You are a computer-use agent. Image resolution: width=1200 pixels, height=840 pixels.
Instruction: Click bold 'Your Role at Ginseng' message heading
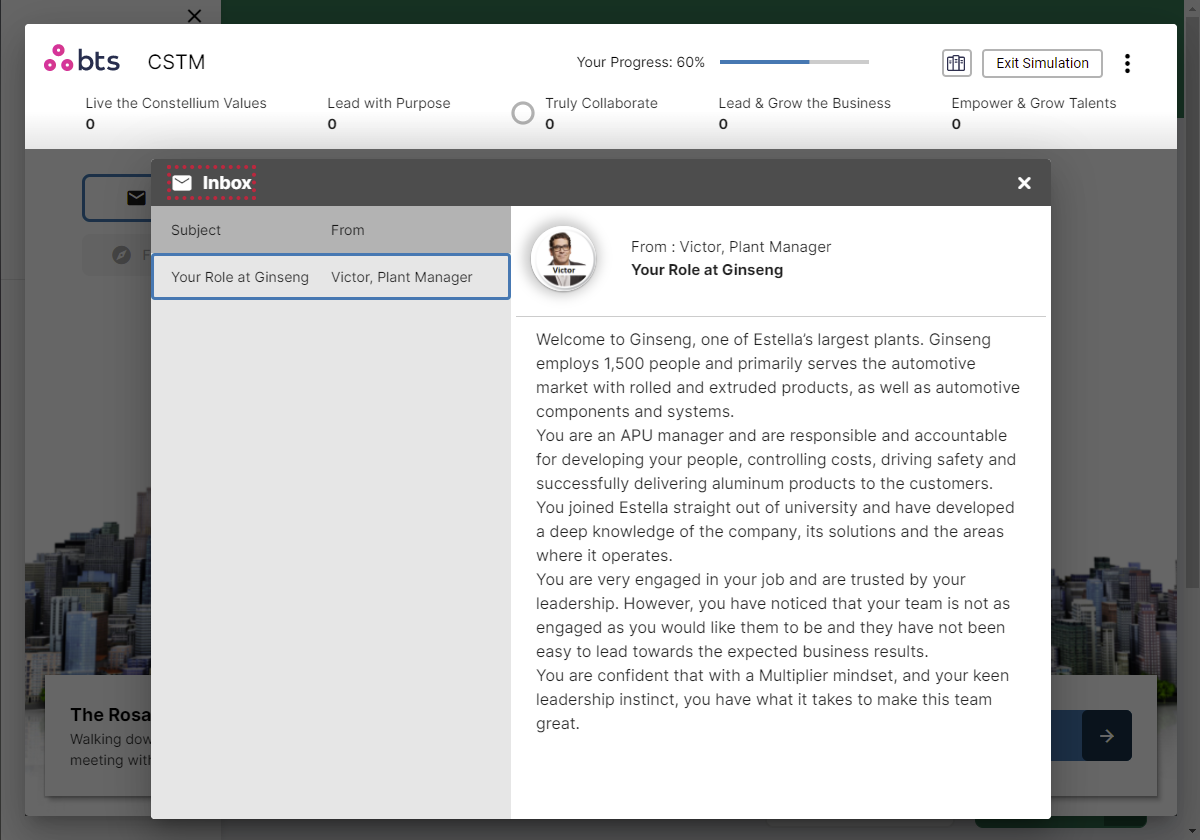(707, 270)
